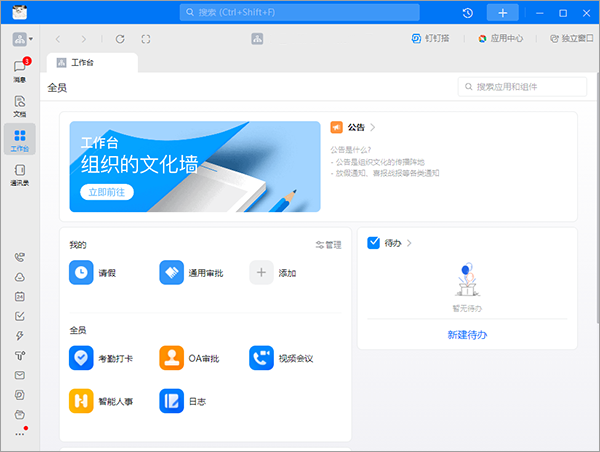
Task: Click the right-side vertical scrollbar
Action: tap(598, 197)
